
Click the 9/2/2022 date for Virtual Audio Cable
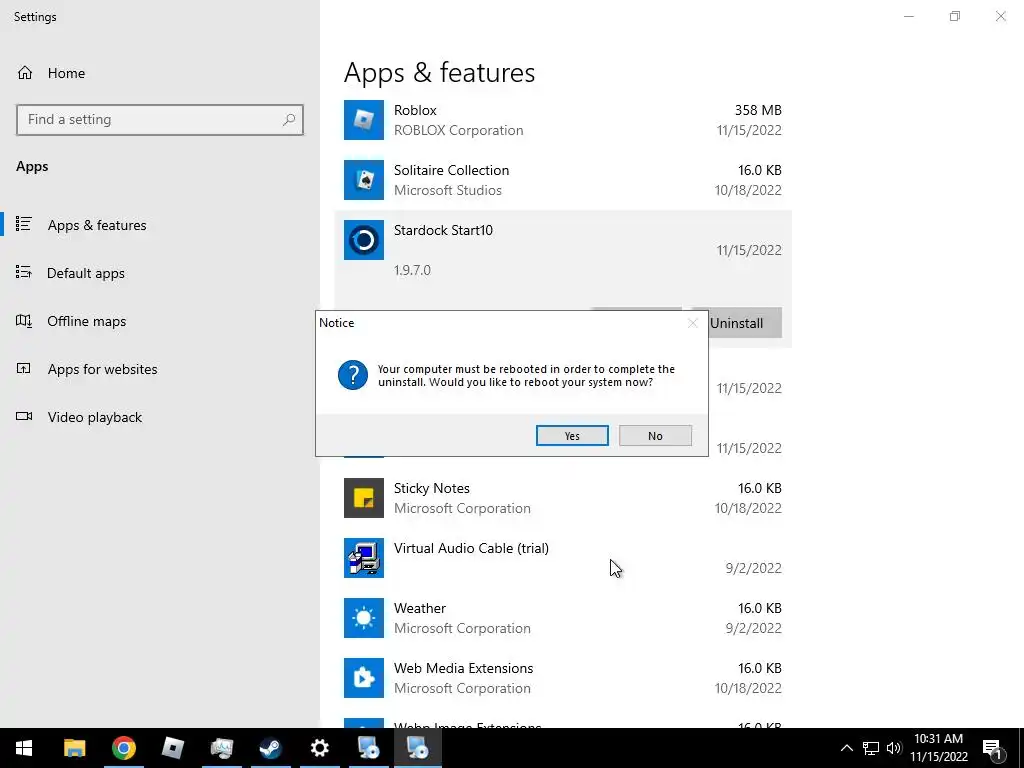(754, 568)
